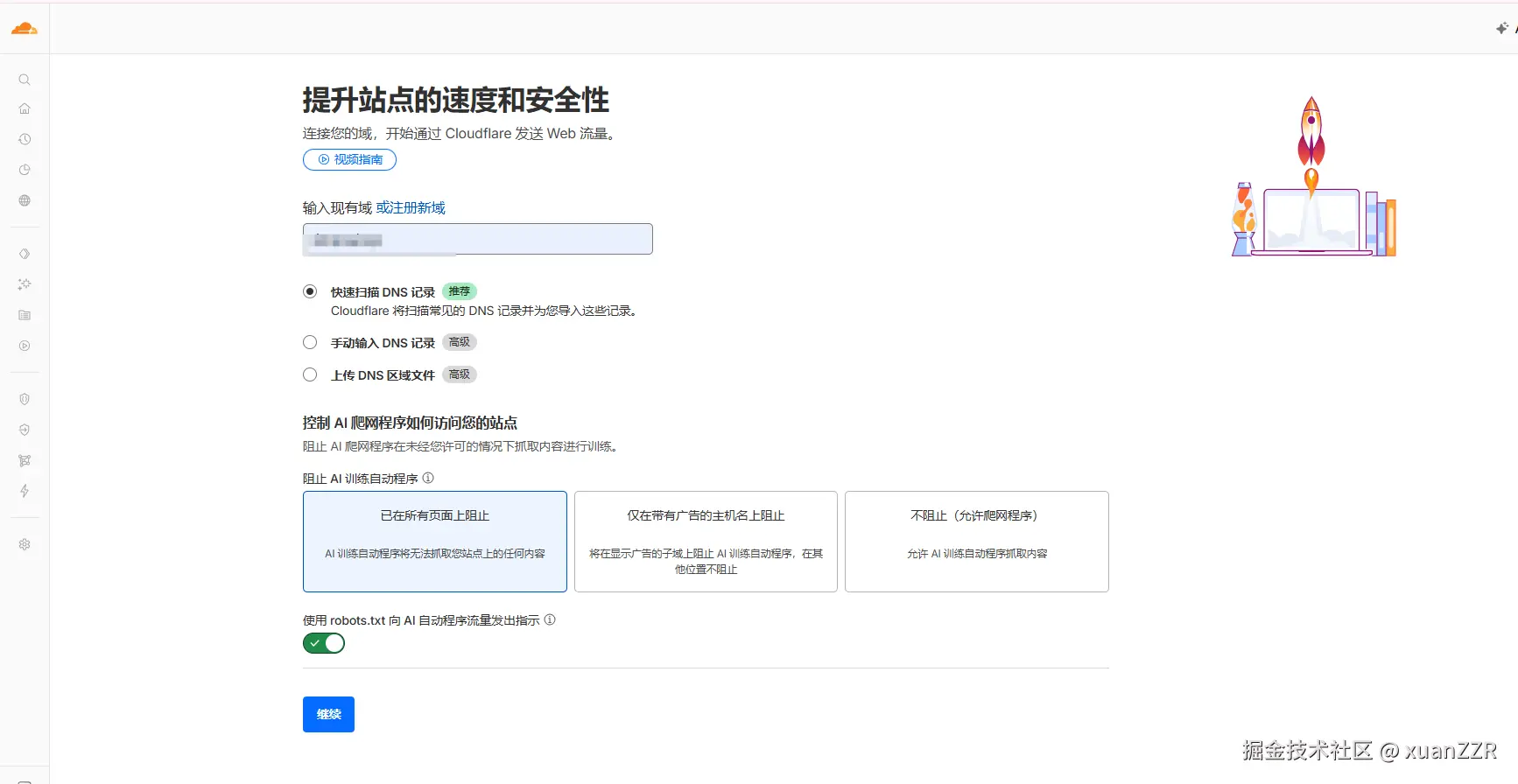The image size is (1518, 784).
Task: Select 上传 DNS 区域文件 radio option
Action: tap(310, 374)
